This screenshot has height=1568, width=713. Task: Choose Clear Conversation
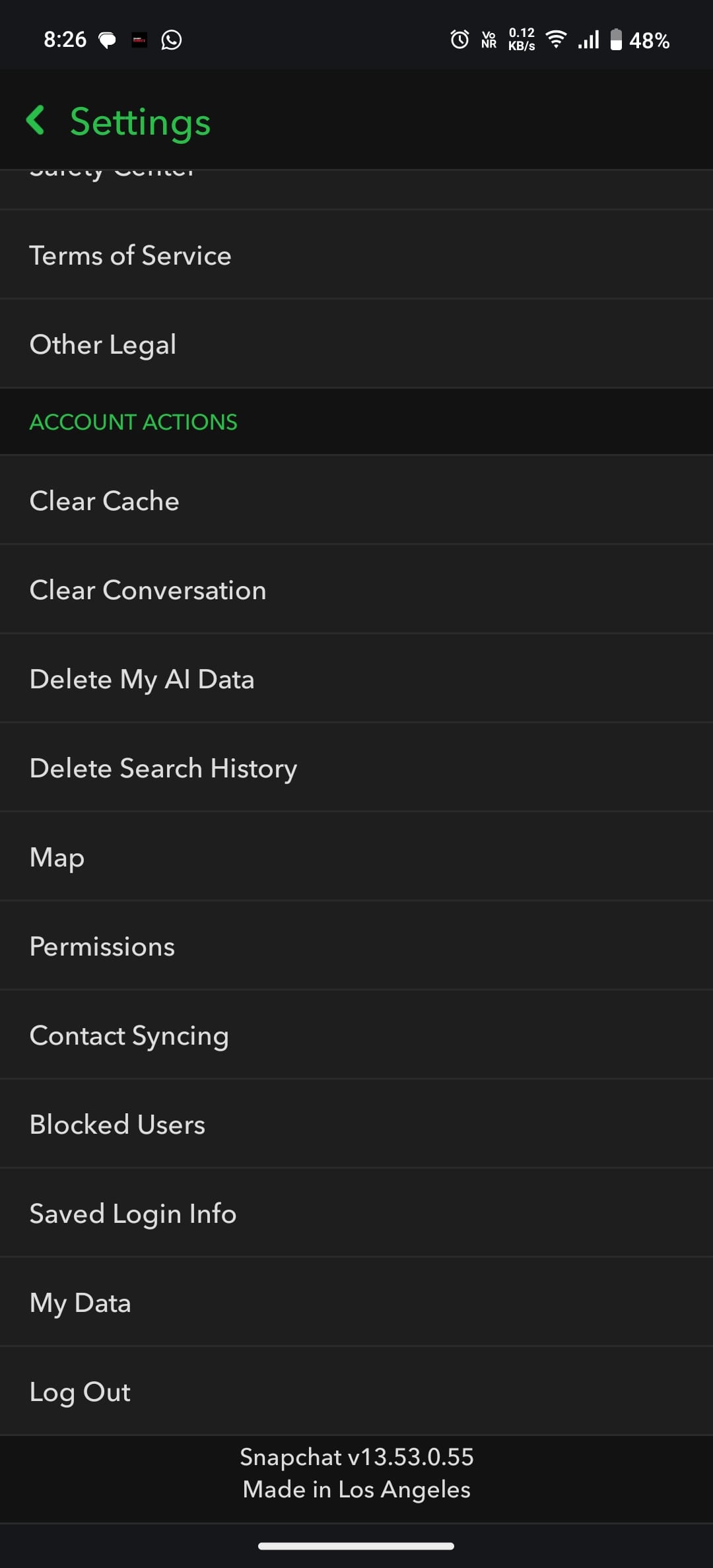(x=148, y=590)
